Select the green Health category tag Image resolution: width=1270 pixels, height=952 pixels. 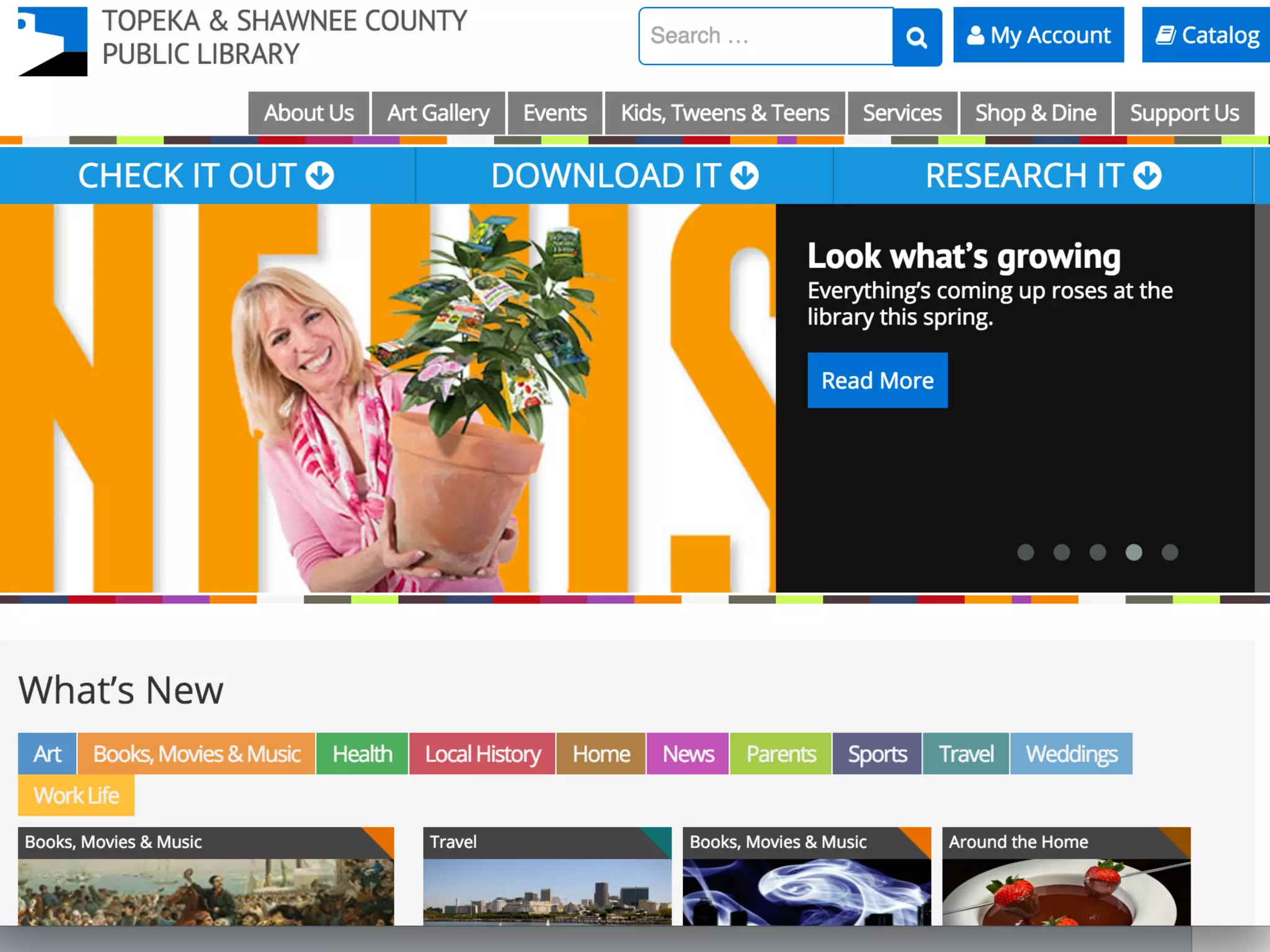362,754
